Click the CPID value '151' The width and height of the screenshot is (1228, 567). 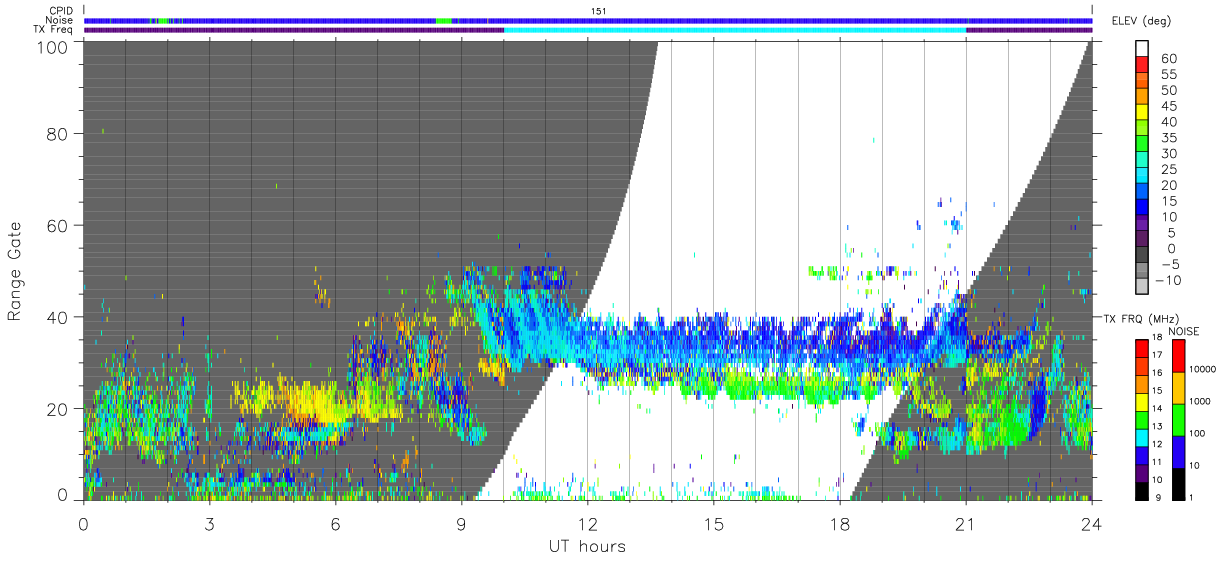[x=598, y=11]
